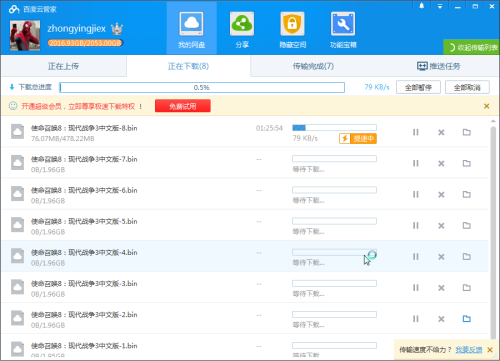This screenshot has width=500, height=361.
Task: Click the 全部暂停 button
Action: 418,87
